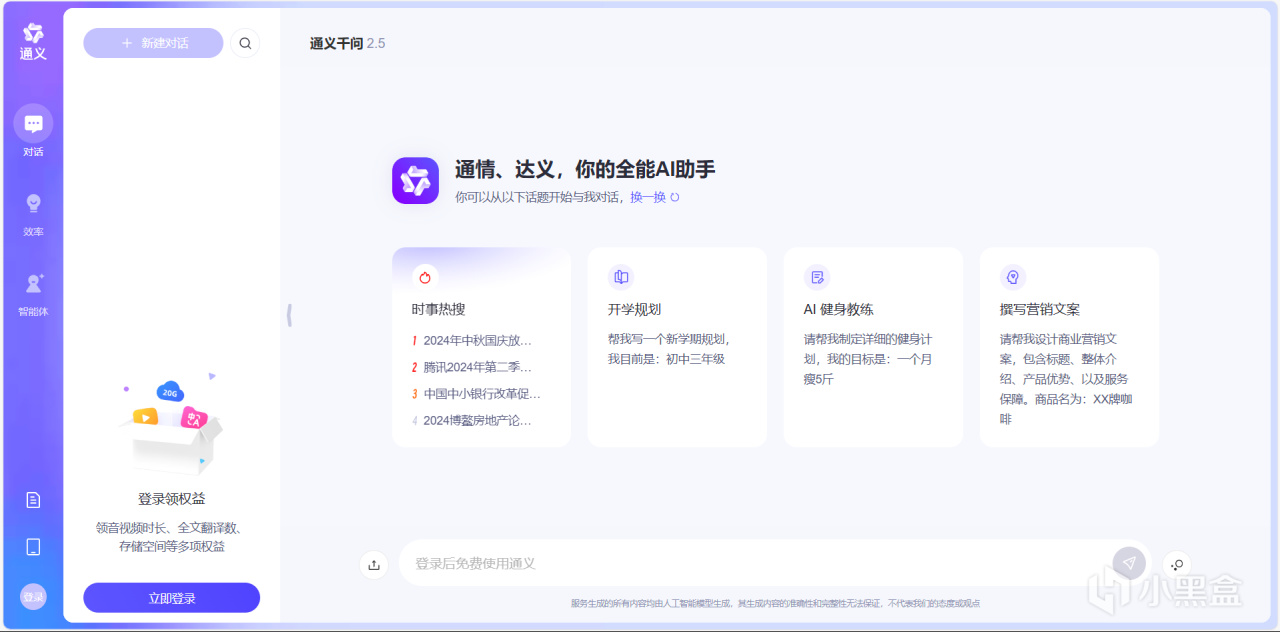
Task: Click the round icon right of send button
Action: (x=1177, y=564)
